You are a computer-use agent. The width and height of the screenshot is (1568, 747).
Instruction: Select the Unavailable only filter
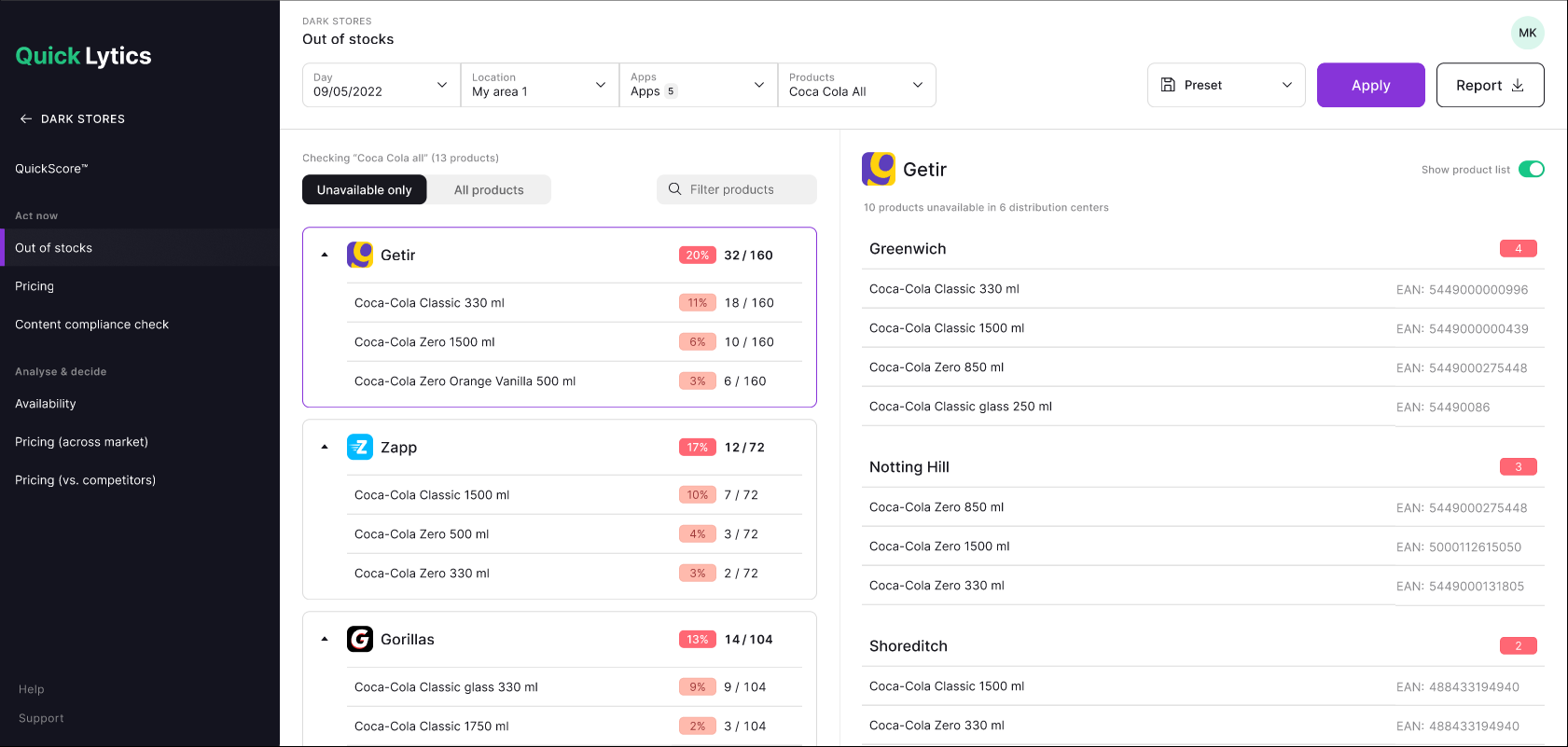[x=364, y=189]
